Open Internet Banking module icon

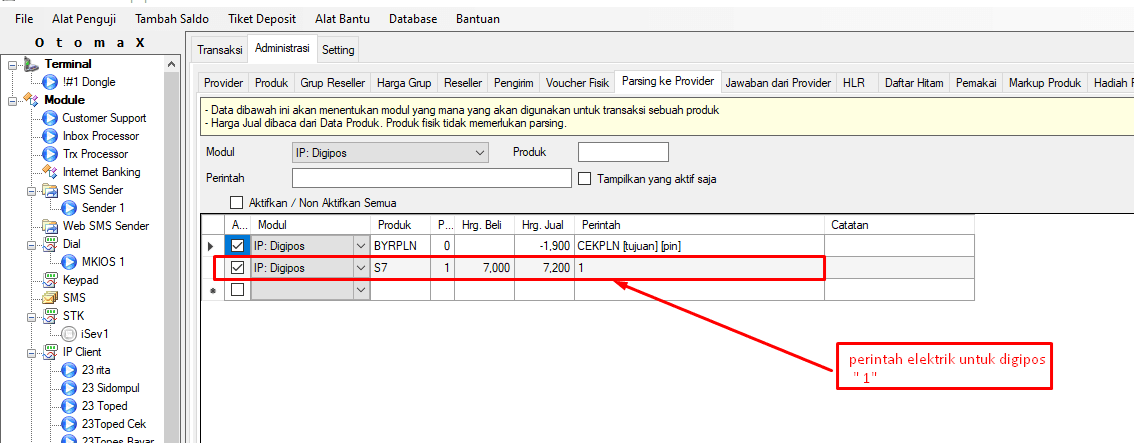click(x=50, y=172)
